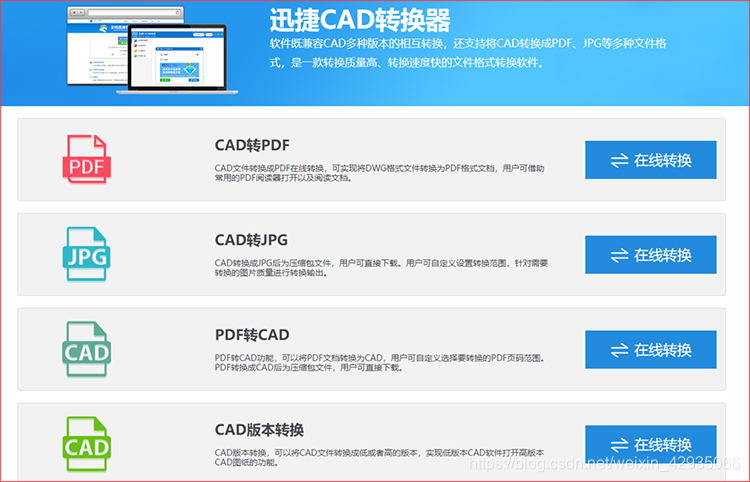This screenshot has width=750, height=482.
Task: Click the description text under CAD转PDF
Action: (379, 173)
